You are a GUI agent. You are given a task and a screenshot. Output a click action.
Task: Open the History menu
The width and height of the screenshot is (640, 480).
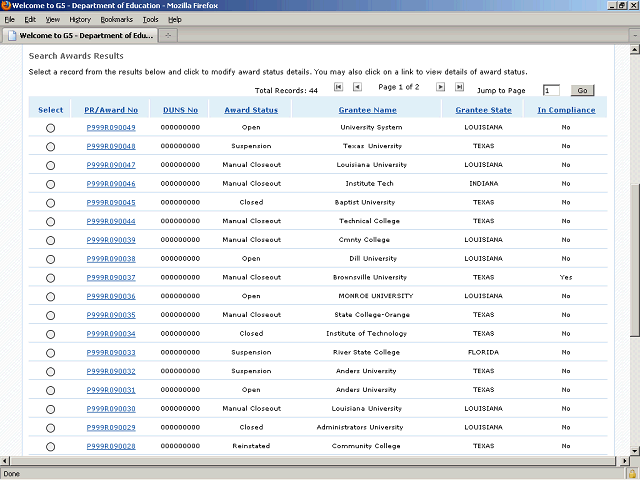pos(80,19)
